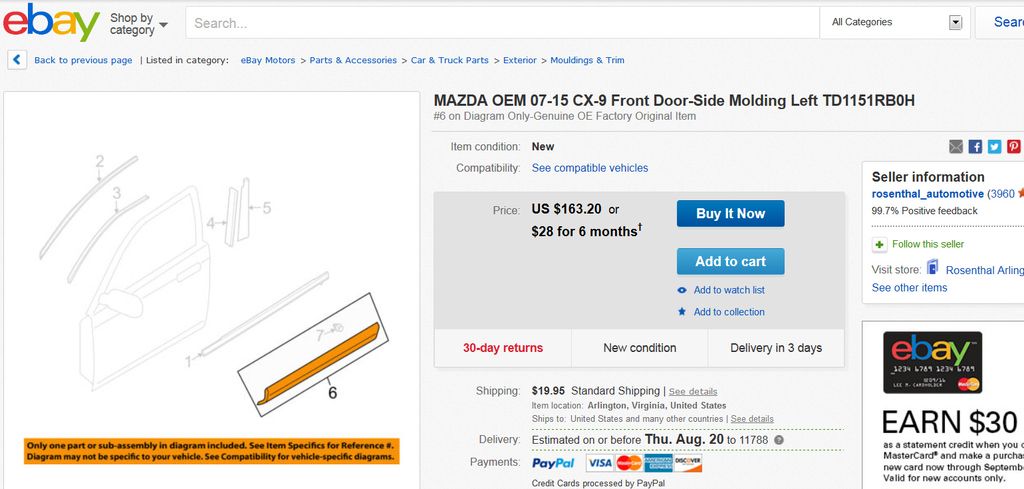
Task: Share listing on Twitter icon
Action: pos(994,147)
